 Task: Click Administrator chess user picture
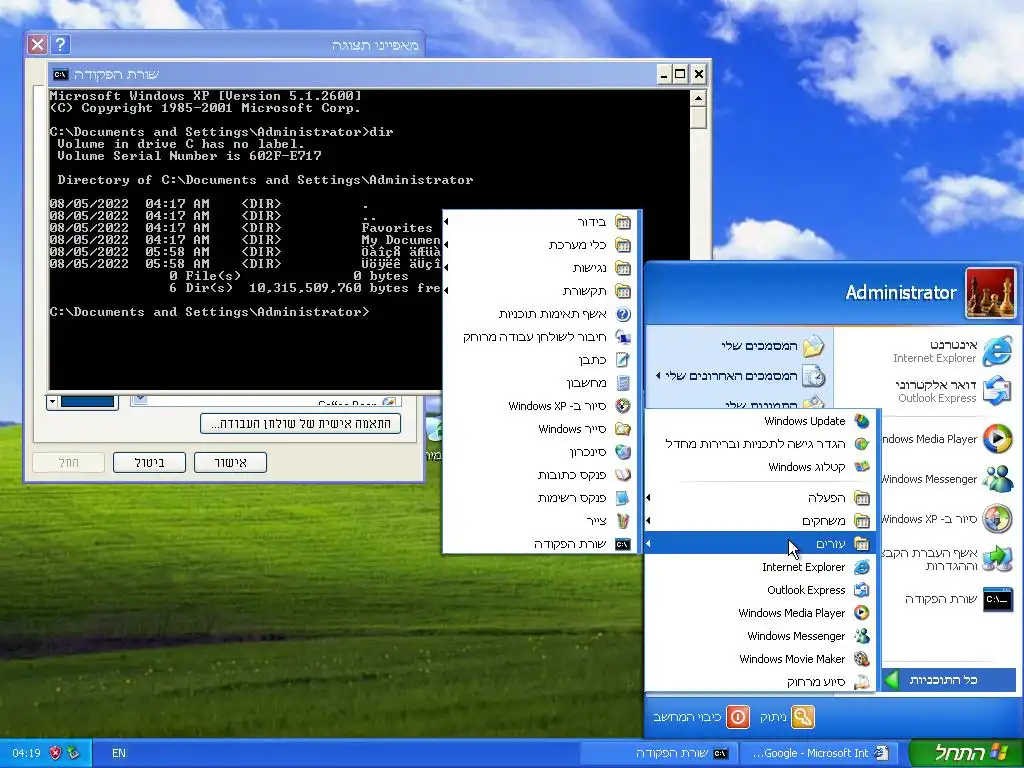pos(990,293)
